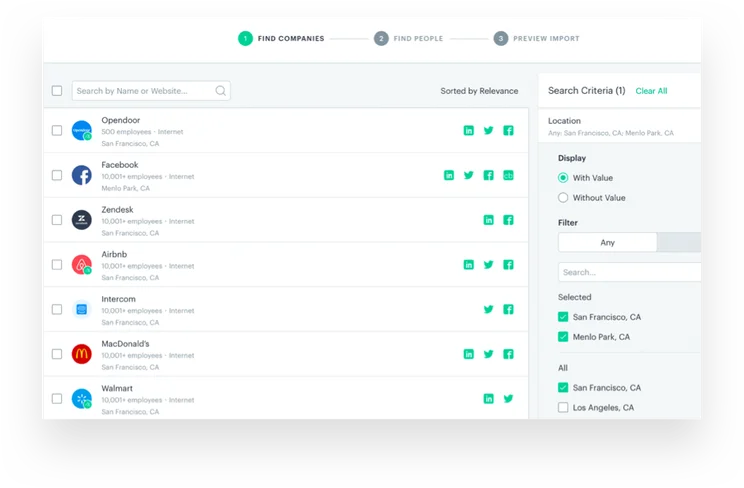
Task: Open the Sorted by Relevance menu
Action: click(479, 91)
